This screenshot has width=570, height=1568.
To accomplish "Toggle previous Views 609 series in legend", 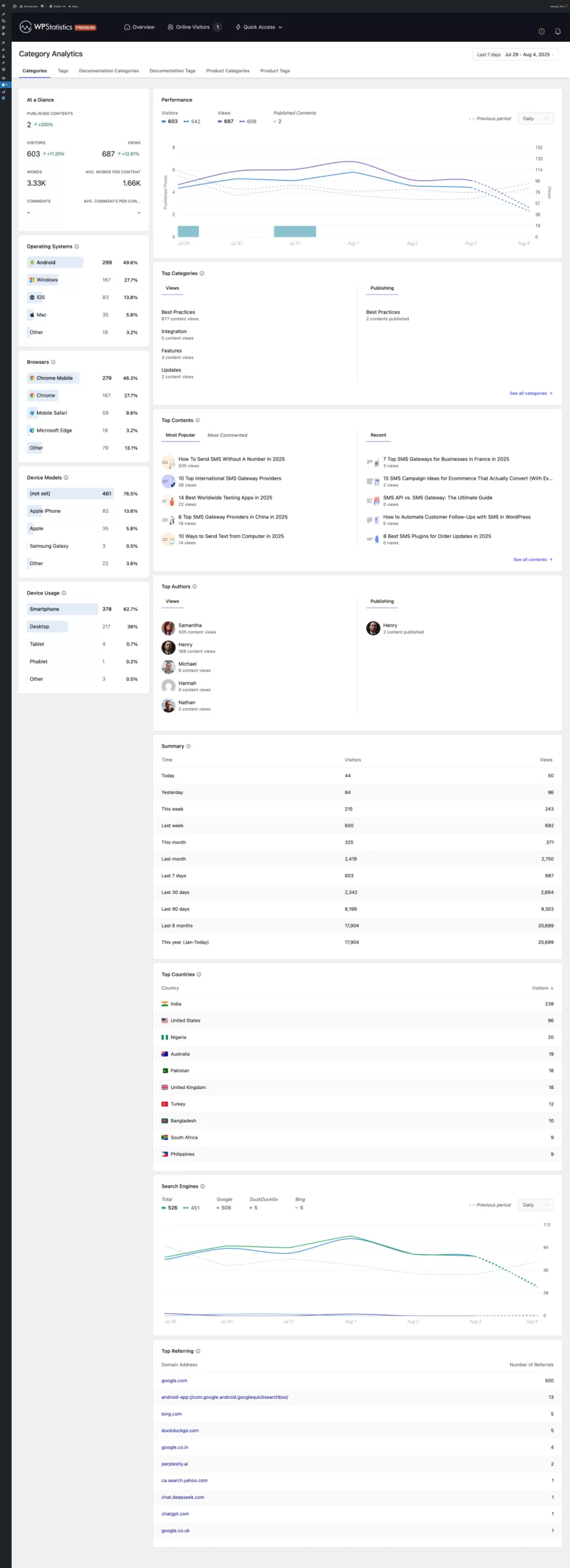I will [248, 121].
